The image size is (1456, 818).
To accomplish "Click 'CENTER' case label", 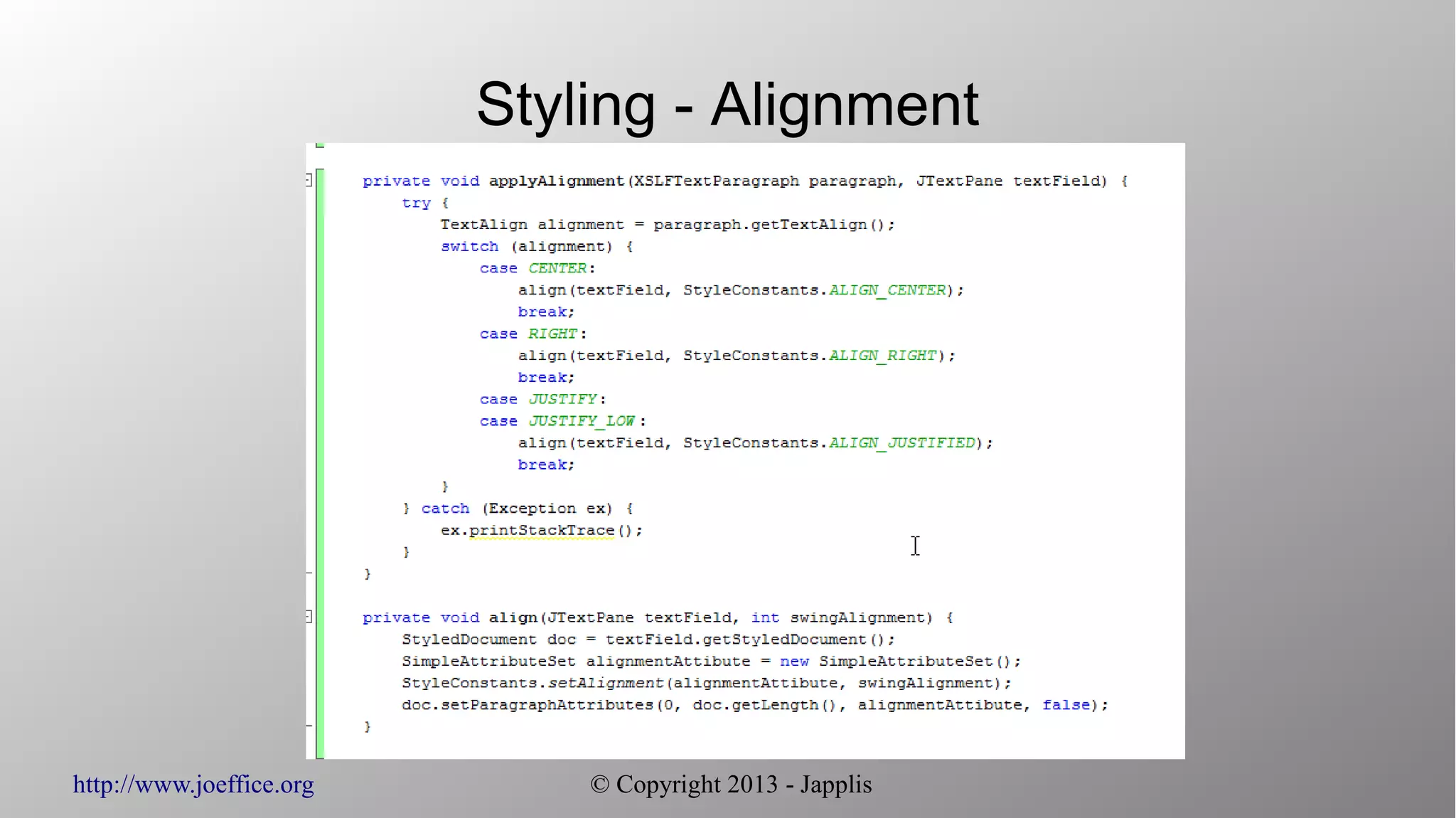I will tap(557, 268).
